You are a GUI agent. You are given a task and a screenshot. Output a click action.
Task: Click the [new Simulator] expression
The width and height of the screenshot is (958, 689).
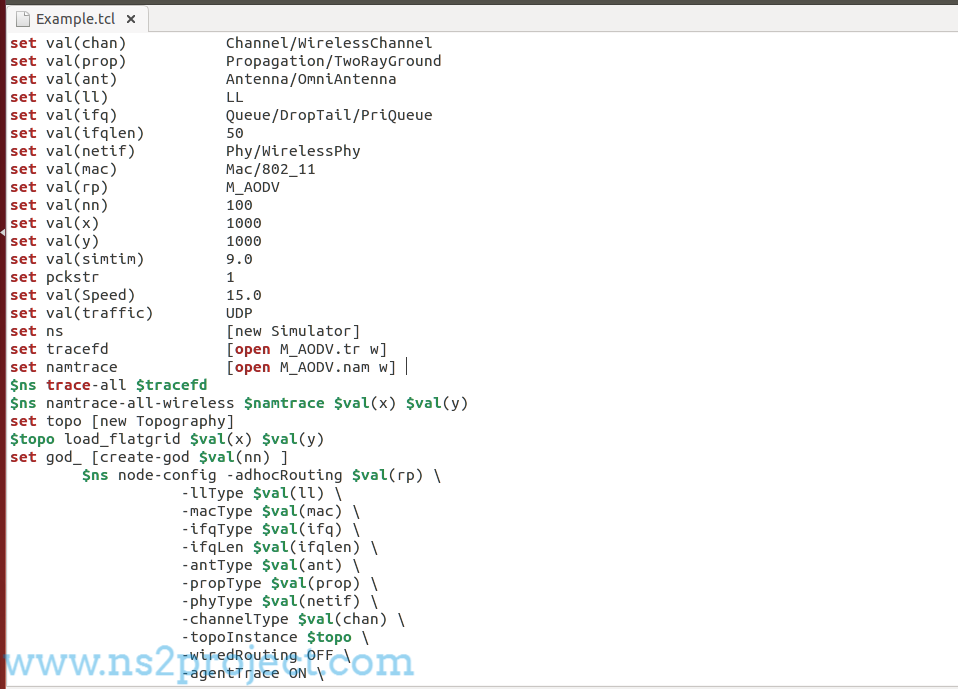(293, 331)
